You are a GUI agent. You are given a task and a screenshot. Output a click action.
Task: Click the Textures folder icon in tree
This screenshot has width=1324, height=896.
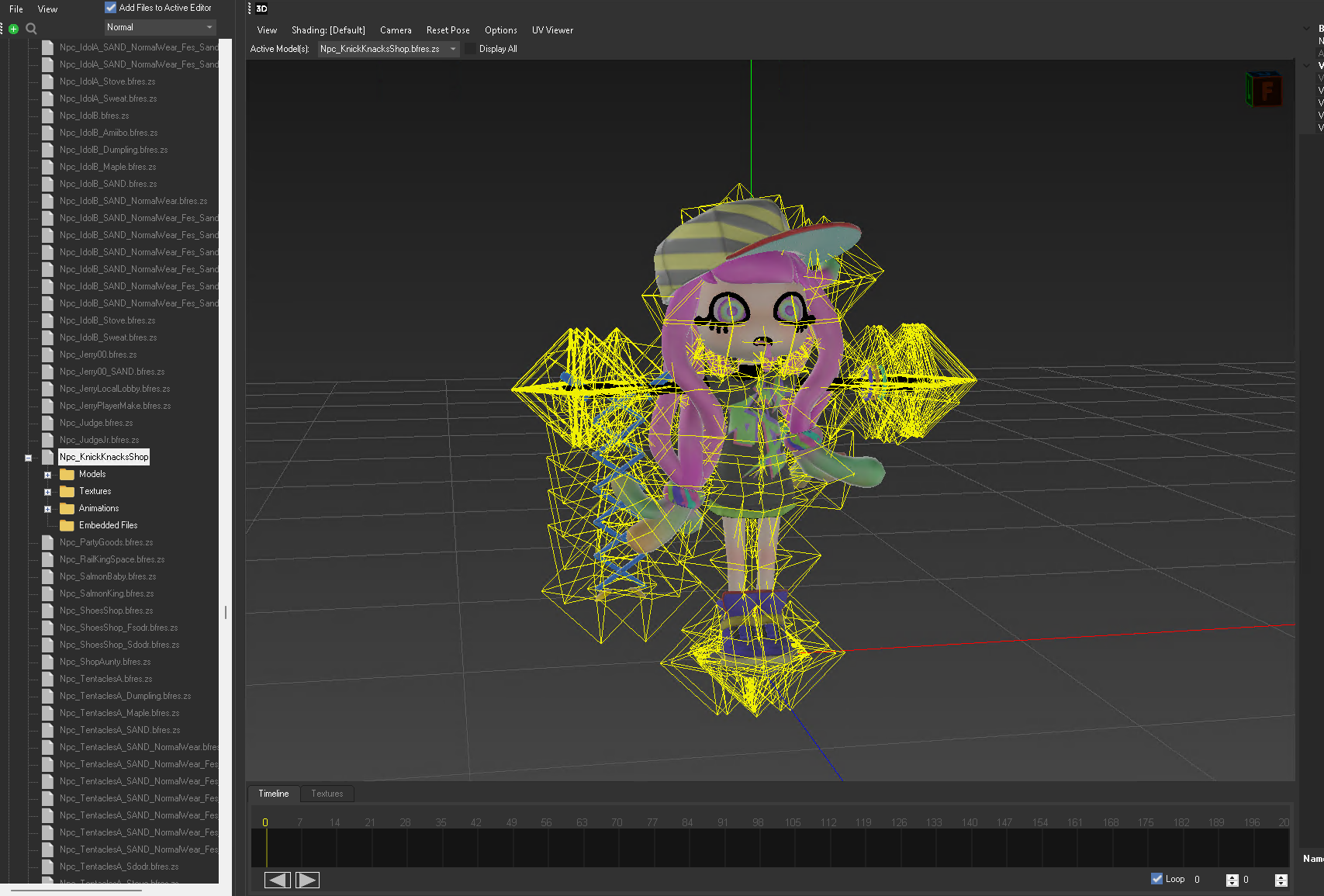click(x=67, y=491)
